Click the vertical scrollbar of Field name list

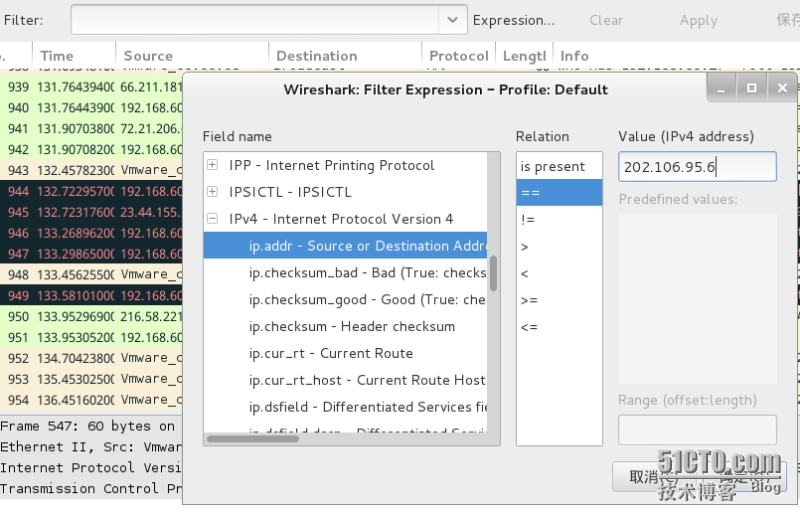493,273
